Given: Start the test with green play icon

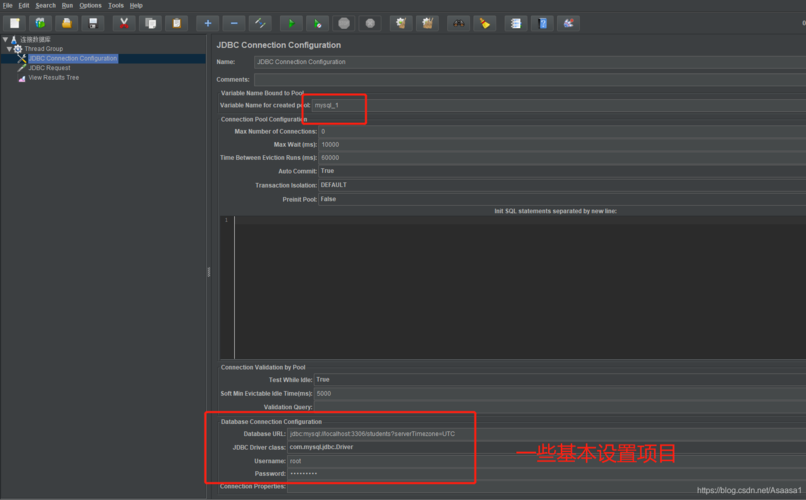Looking at the screenshot, I should 291,23.
